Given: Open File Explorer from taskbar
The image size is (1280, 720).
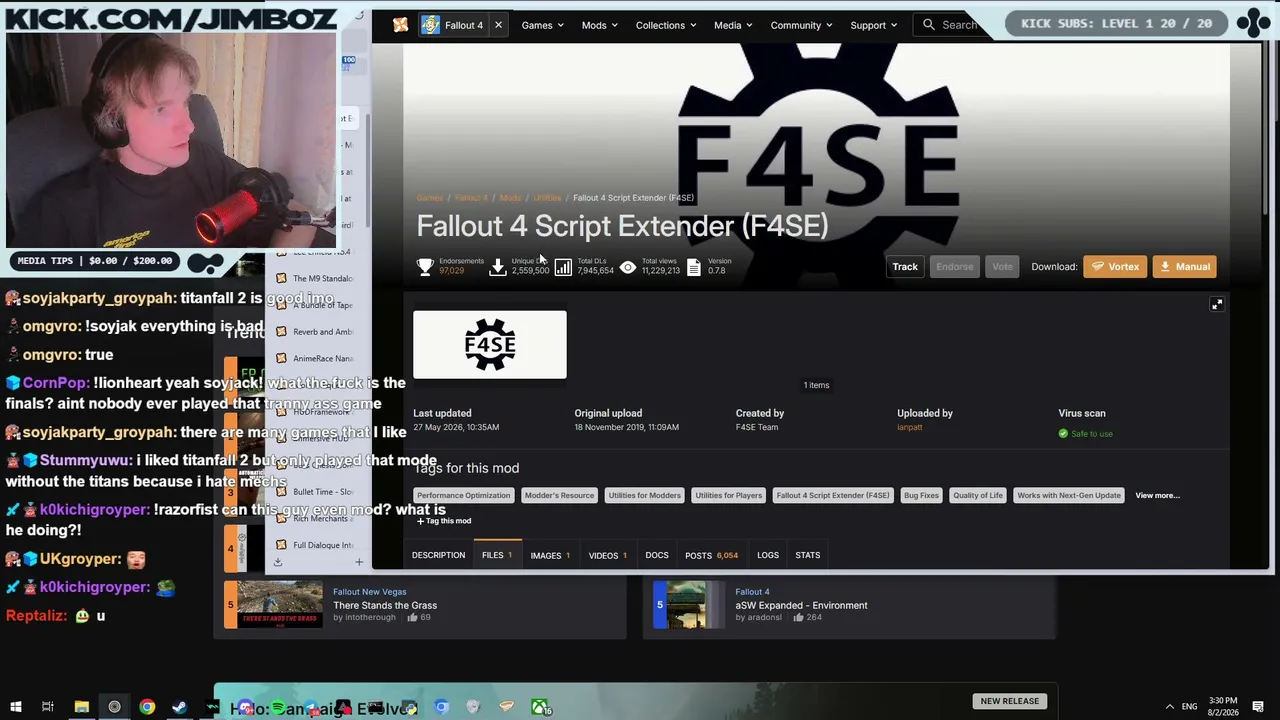Looking at the screenshot, I should pos(82,707).
